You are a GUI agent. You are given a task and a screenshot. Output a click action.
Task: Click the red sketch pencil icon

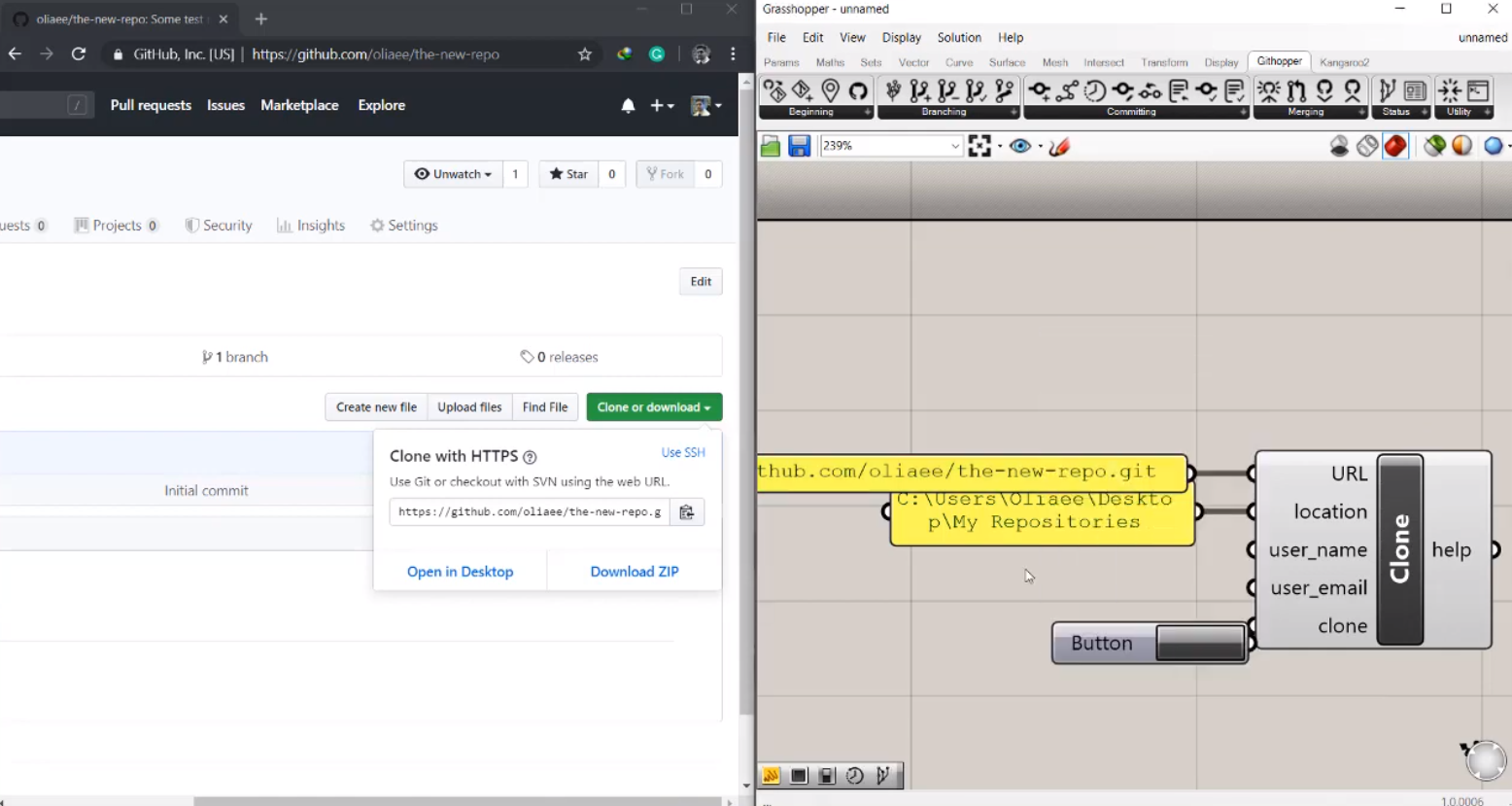click(1059, 146)
